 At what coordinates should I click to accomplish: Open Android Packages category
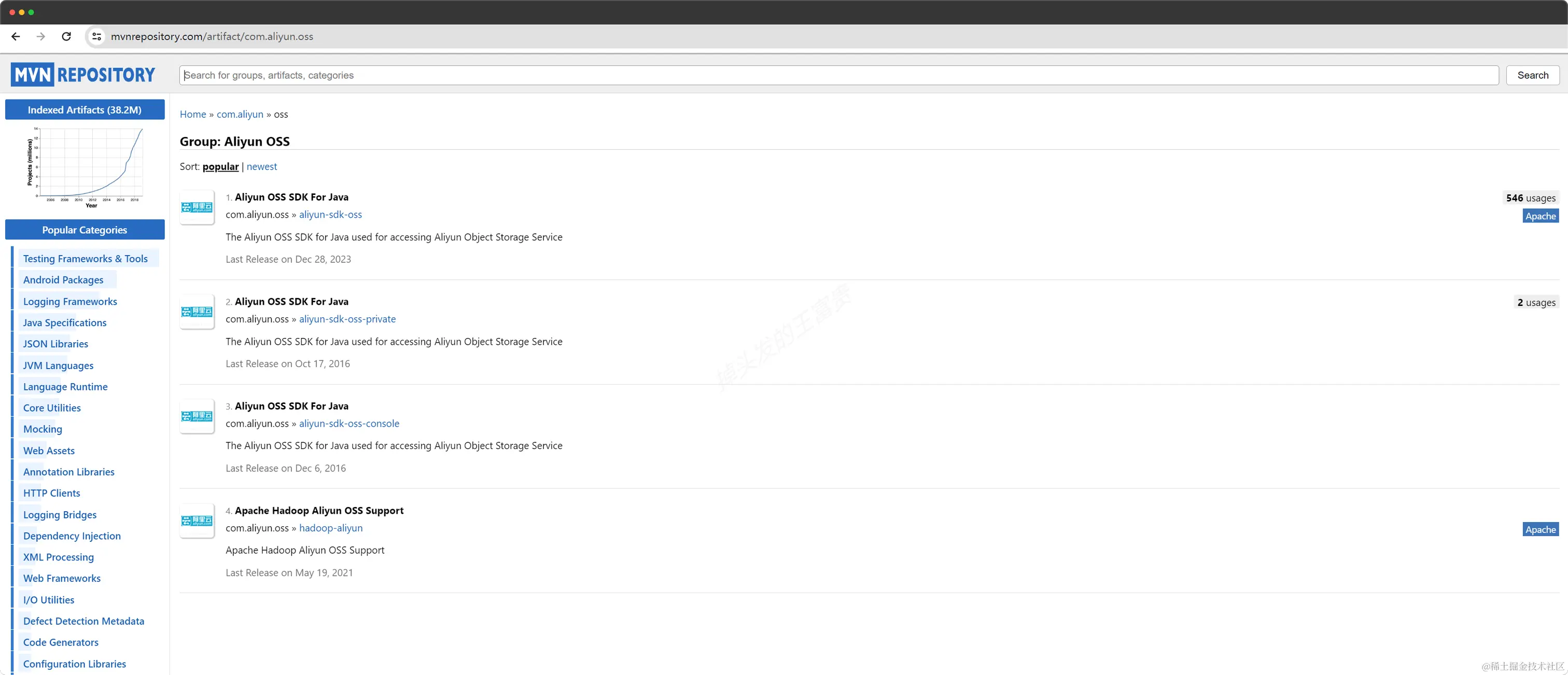pos(63,280)
